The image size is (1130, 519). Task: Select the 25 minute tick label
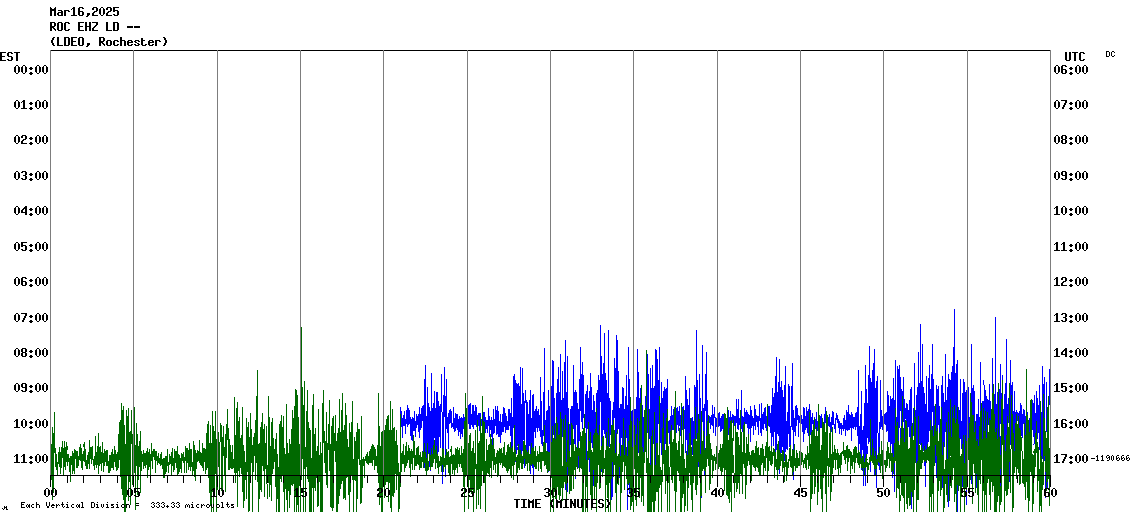click(467, 493)
